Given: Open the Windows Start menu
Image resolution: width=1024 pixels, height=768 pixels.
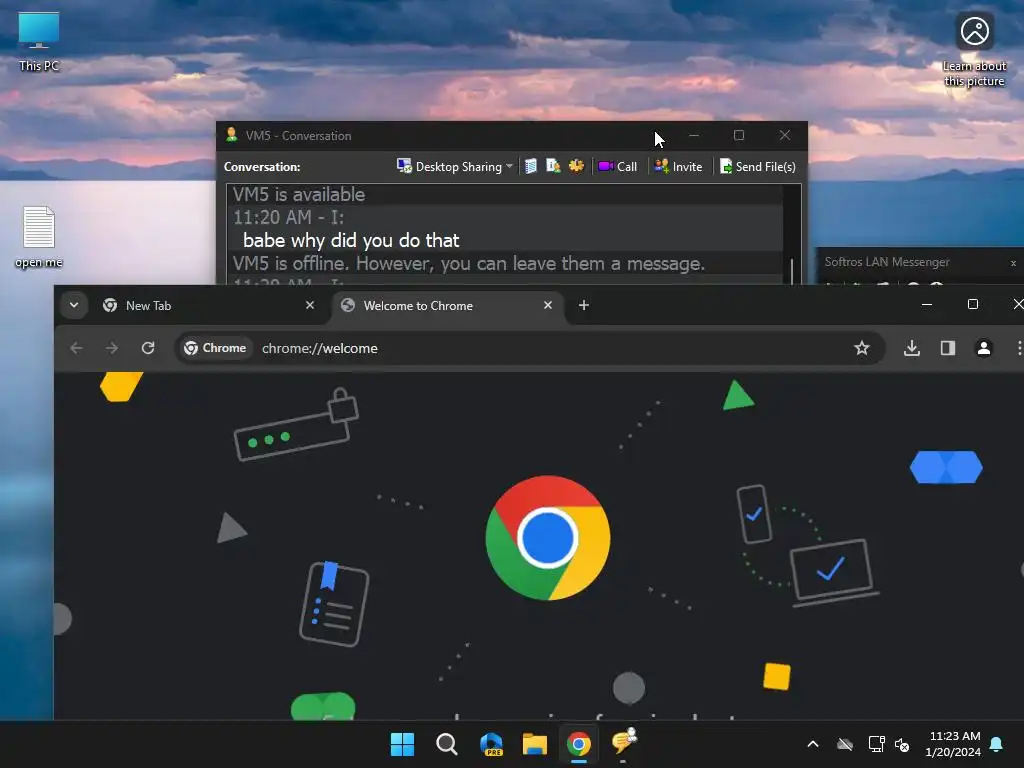Looking at the screenshot, I should click(x=402, y=744).
